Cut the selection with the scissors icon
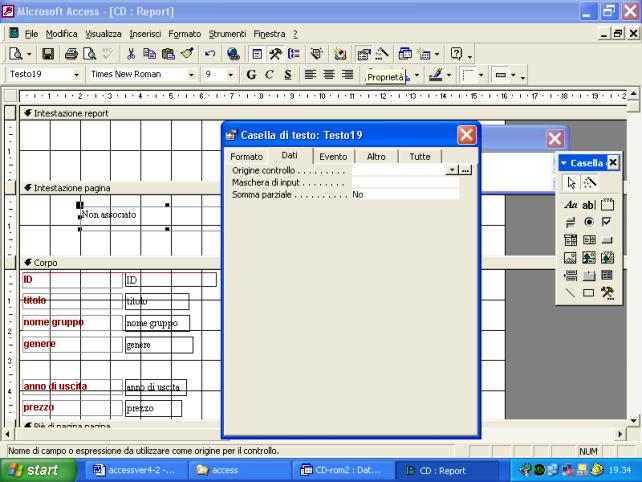 [131, 54]
